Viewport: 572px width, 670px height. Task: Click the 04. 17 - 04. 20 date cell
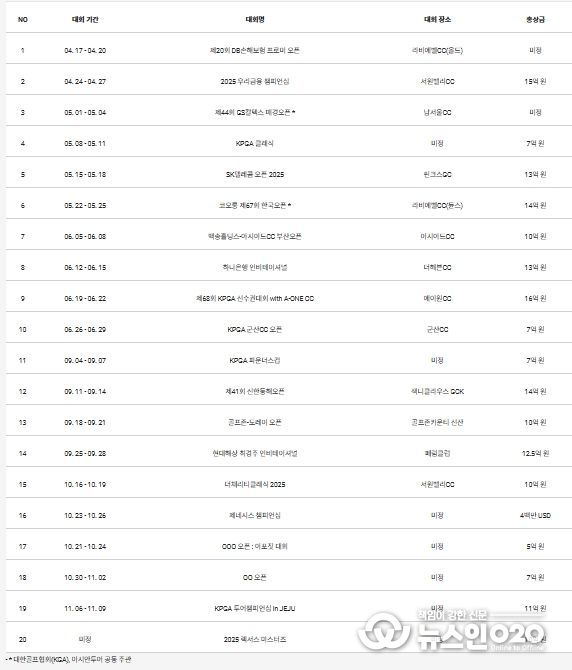85,50
